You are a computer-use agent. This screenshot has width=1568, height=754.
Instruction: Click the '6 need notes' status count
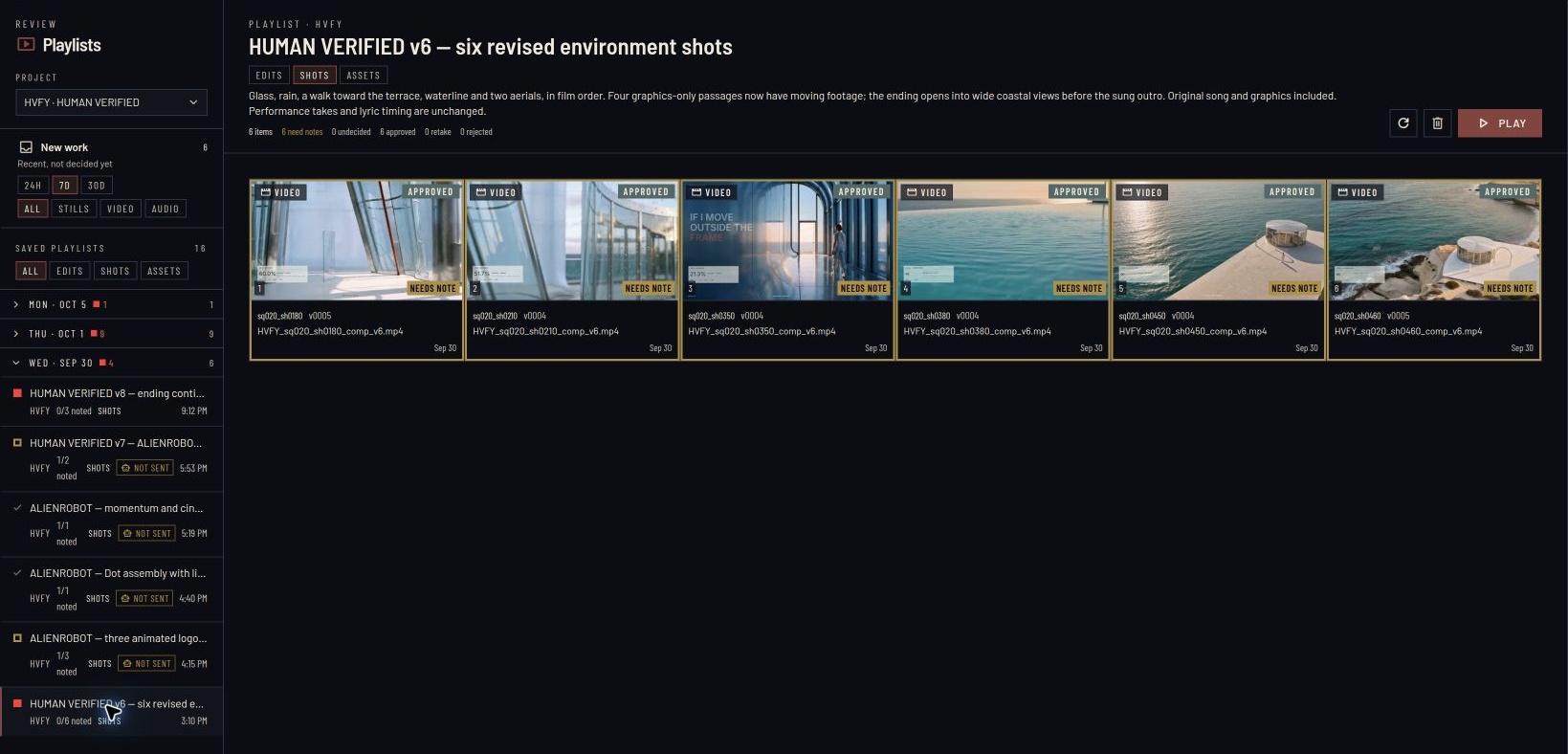[x=302, y=132]
